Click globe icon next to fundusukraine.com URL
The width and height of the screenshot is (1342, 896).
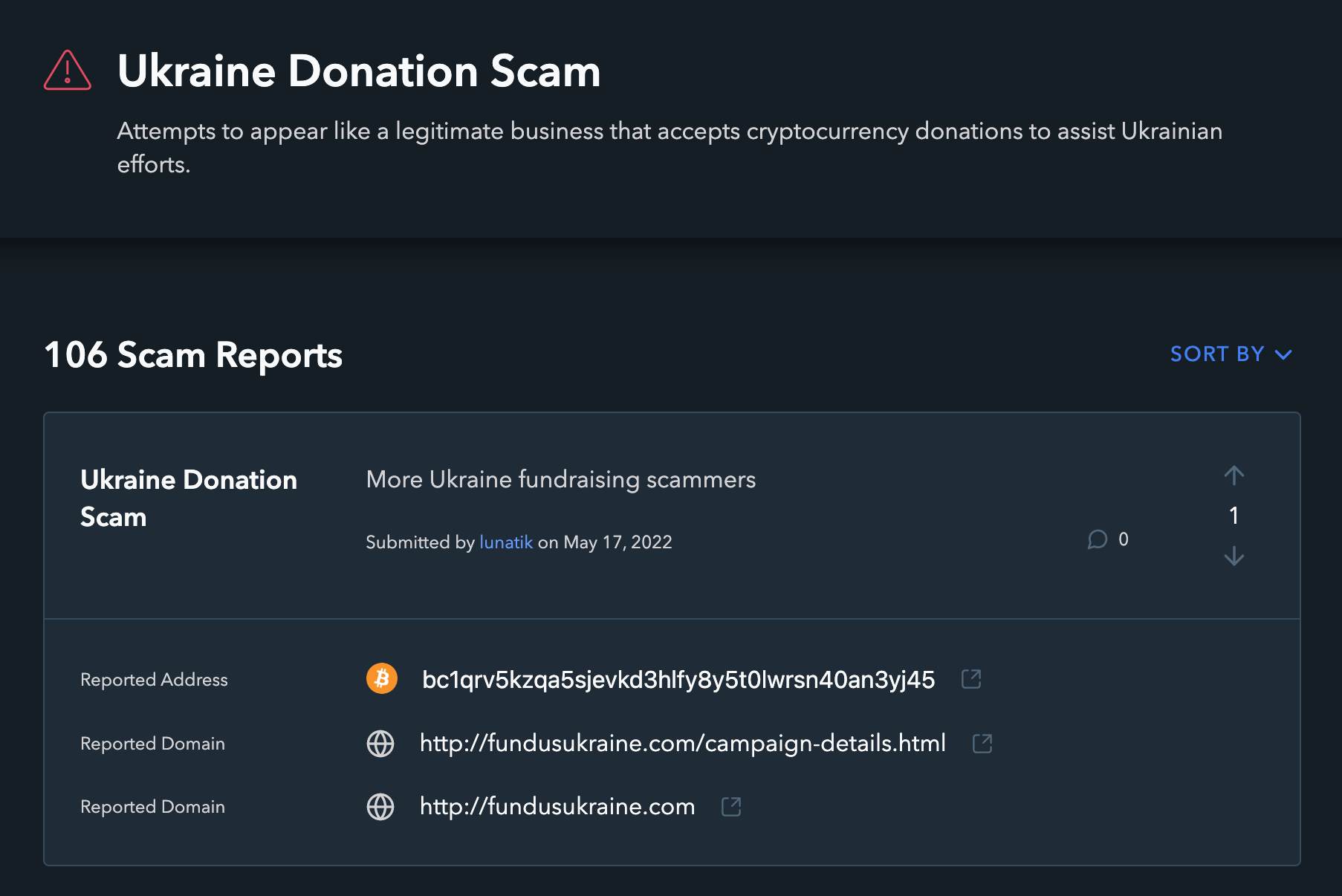(x=380, y=807)
